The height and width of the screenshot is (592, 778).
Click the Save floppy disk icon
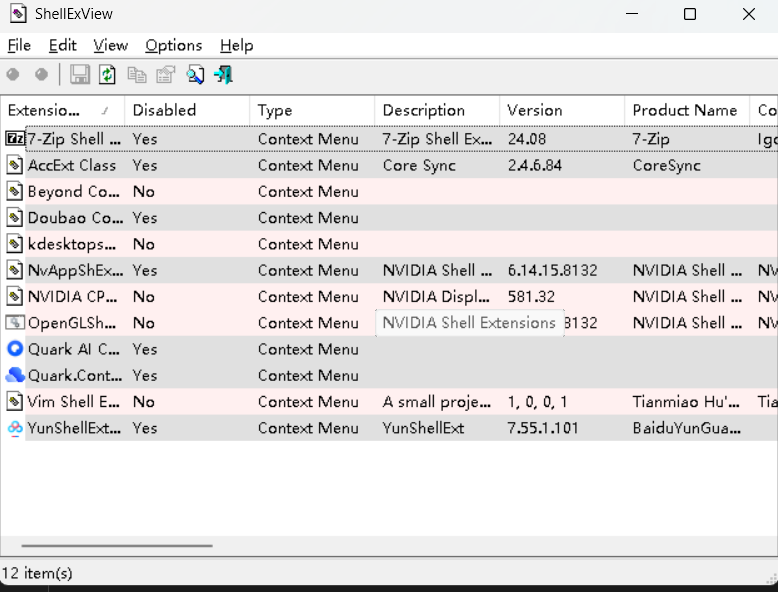79,75
